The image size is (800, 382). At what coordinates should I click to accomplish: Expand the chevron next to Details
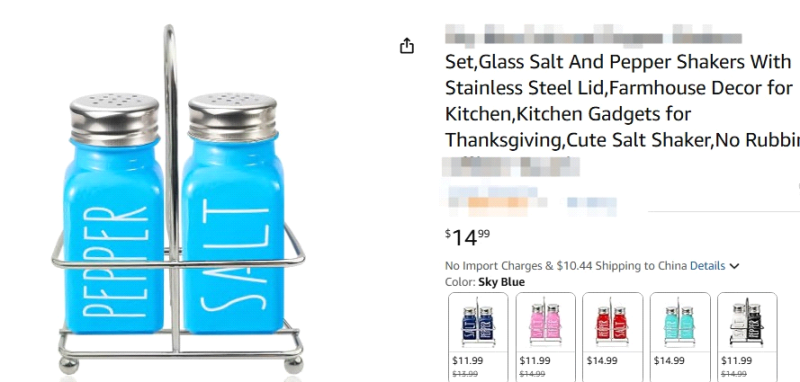(734, 266)
